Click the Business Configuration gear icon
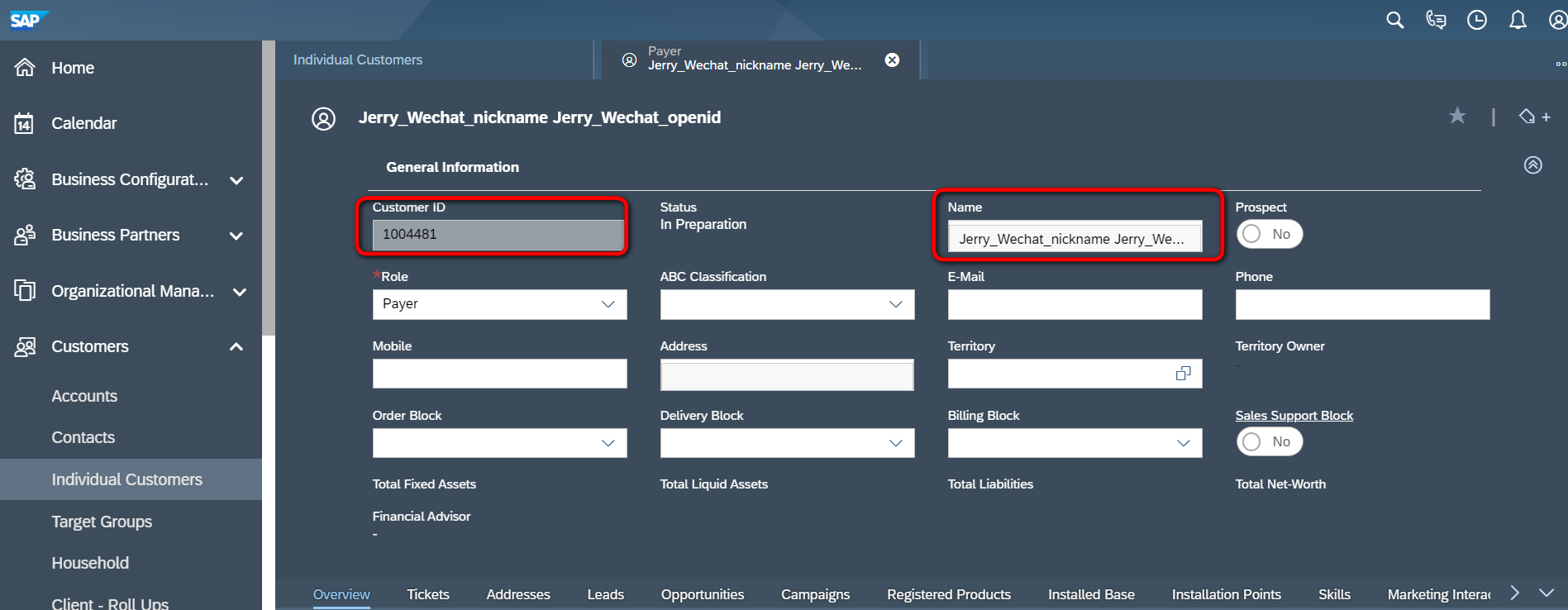 point(25,179)
